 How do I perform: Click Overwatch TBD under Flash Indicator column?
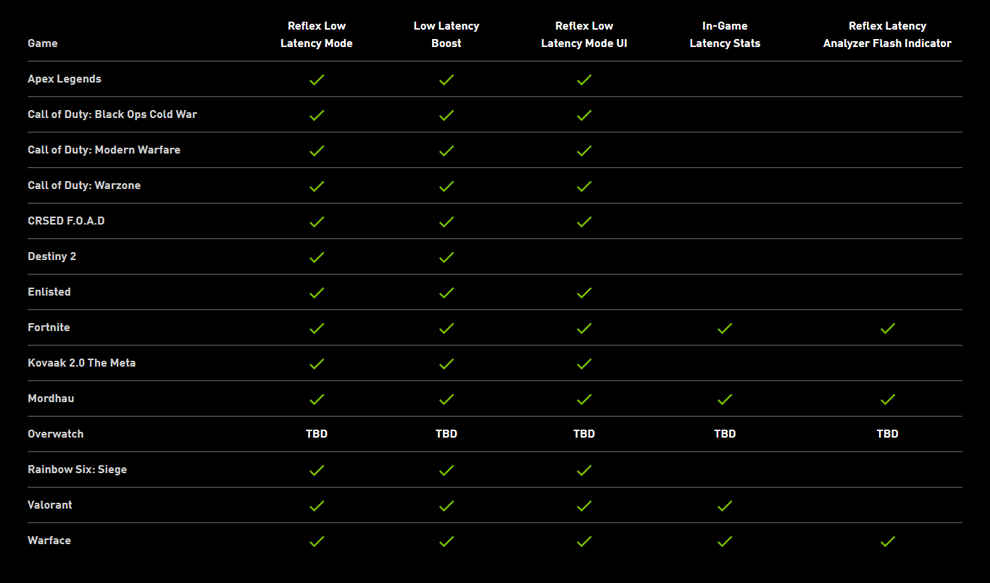887,434
